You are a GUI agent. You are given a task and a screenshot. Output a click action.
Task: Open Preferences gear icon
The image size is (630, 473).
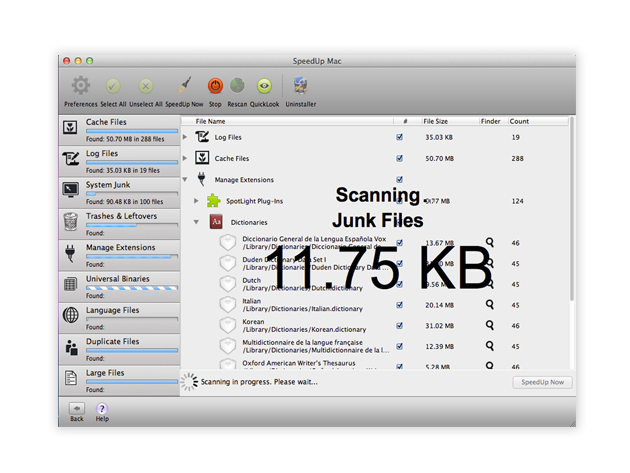pos(81,85)
